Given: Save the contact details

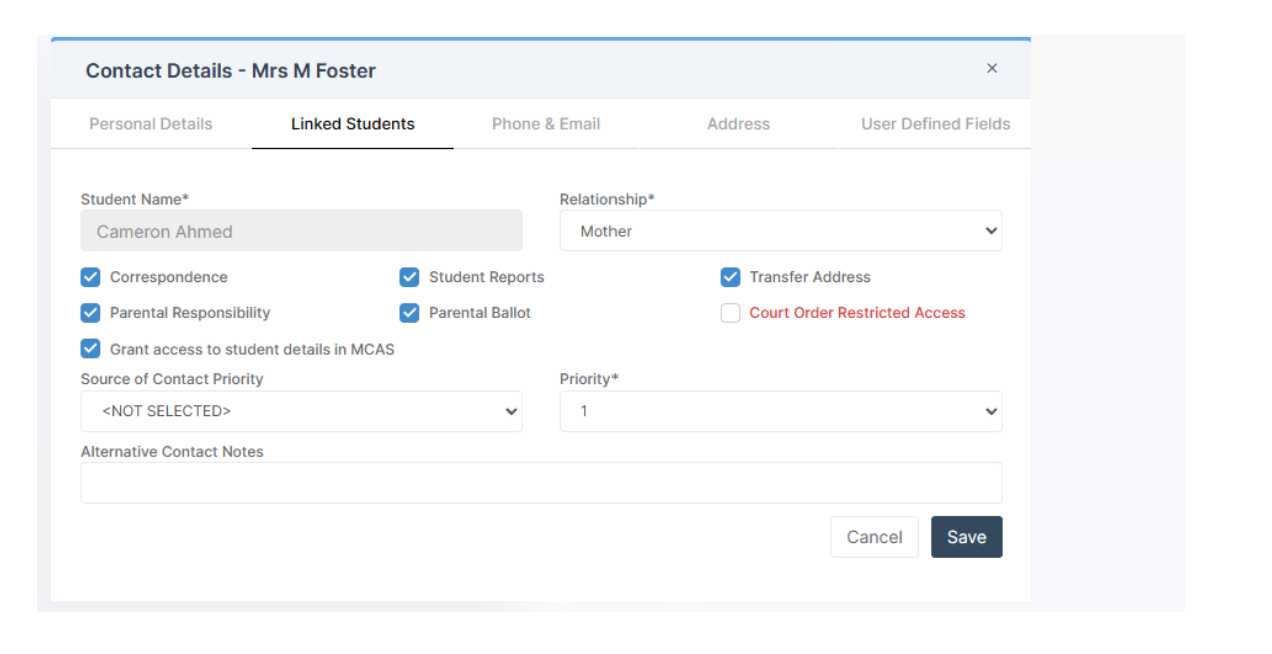Looking at the screenshot, I should point(966,537).
